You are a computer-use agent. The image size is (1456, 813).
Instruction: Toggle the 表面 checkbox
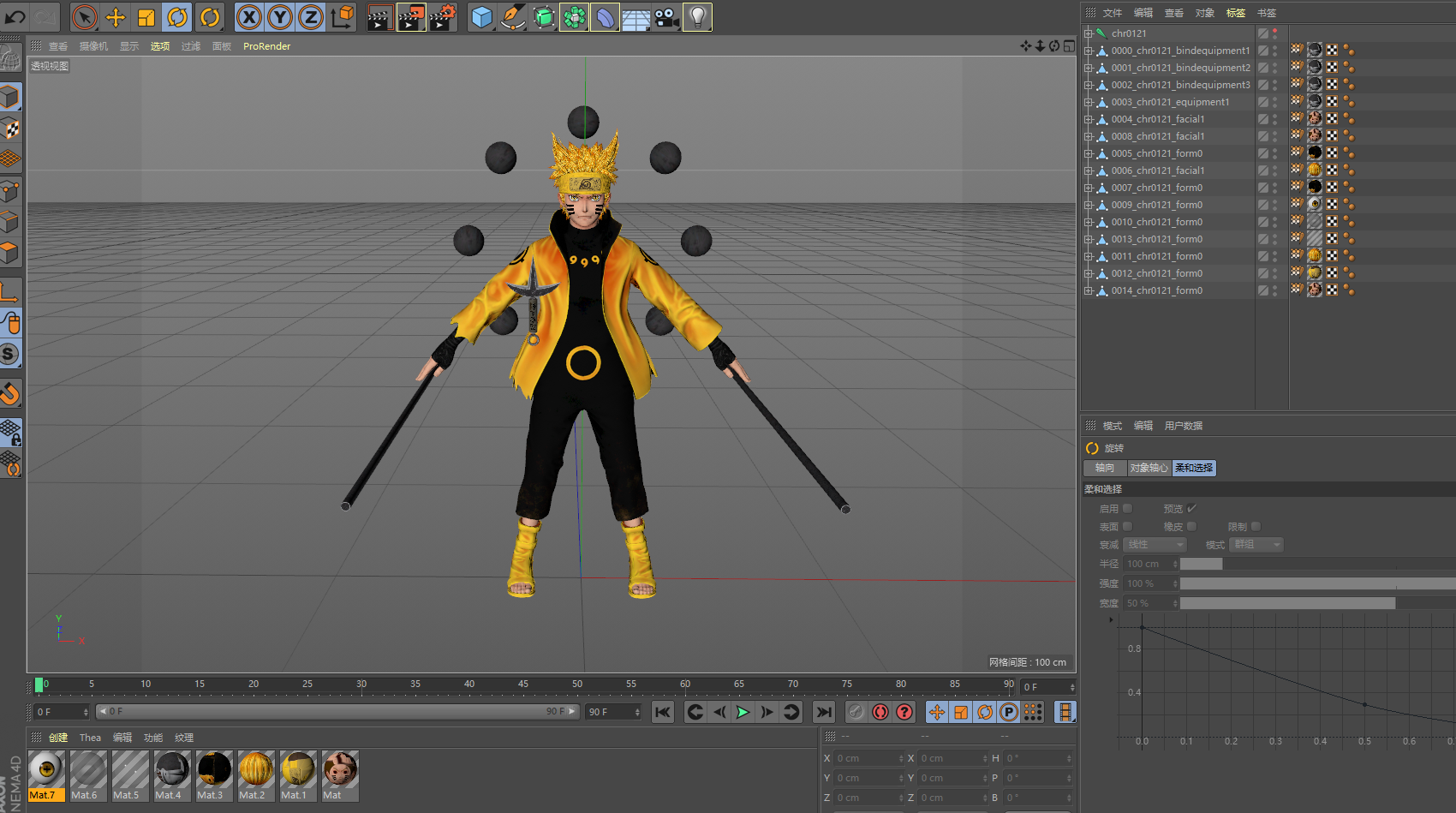click(x=1127, y=527)
